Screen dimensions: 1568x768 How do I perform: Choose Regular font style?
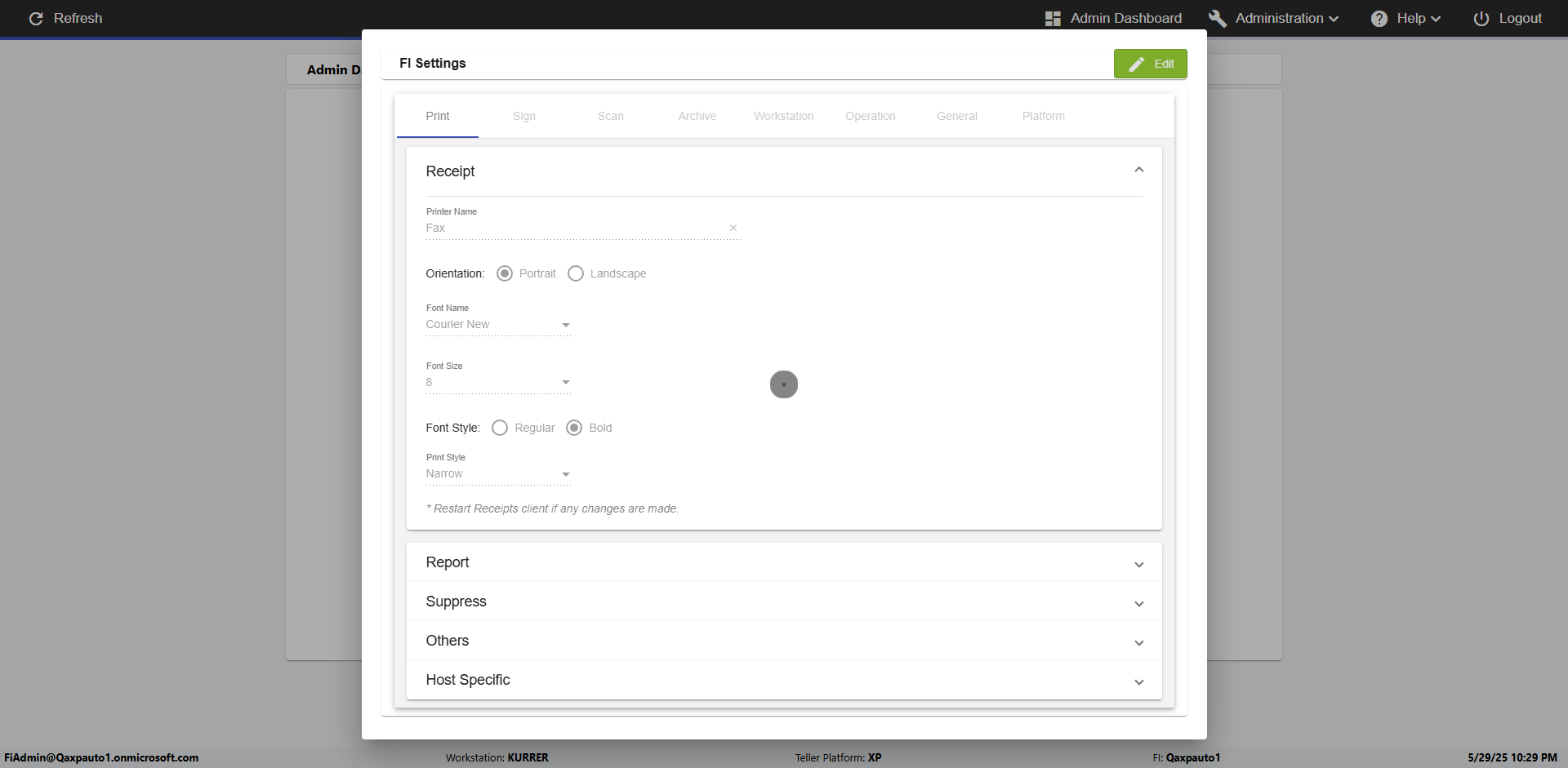(x=500, y=428)
